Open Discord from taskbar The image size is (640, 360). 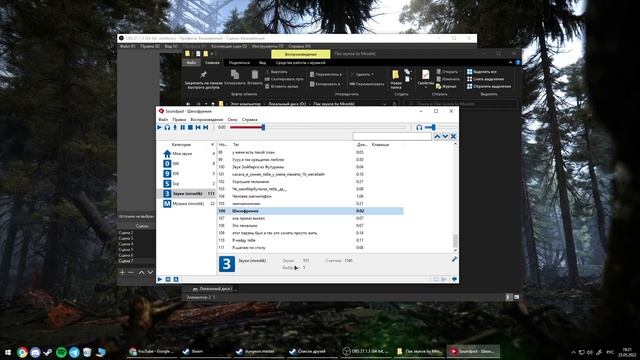coord(35,352)
